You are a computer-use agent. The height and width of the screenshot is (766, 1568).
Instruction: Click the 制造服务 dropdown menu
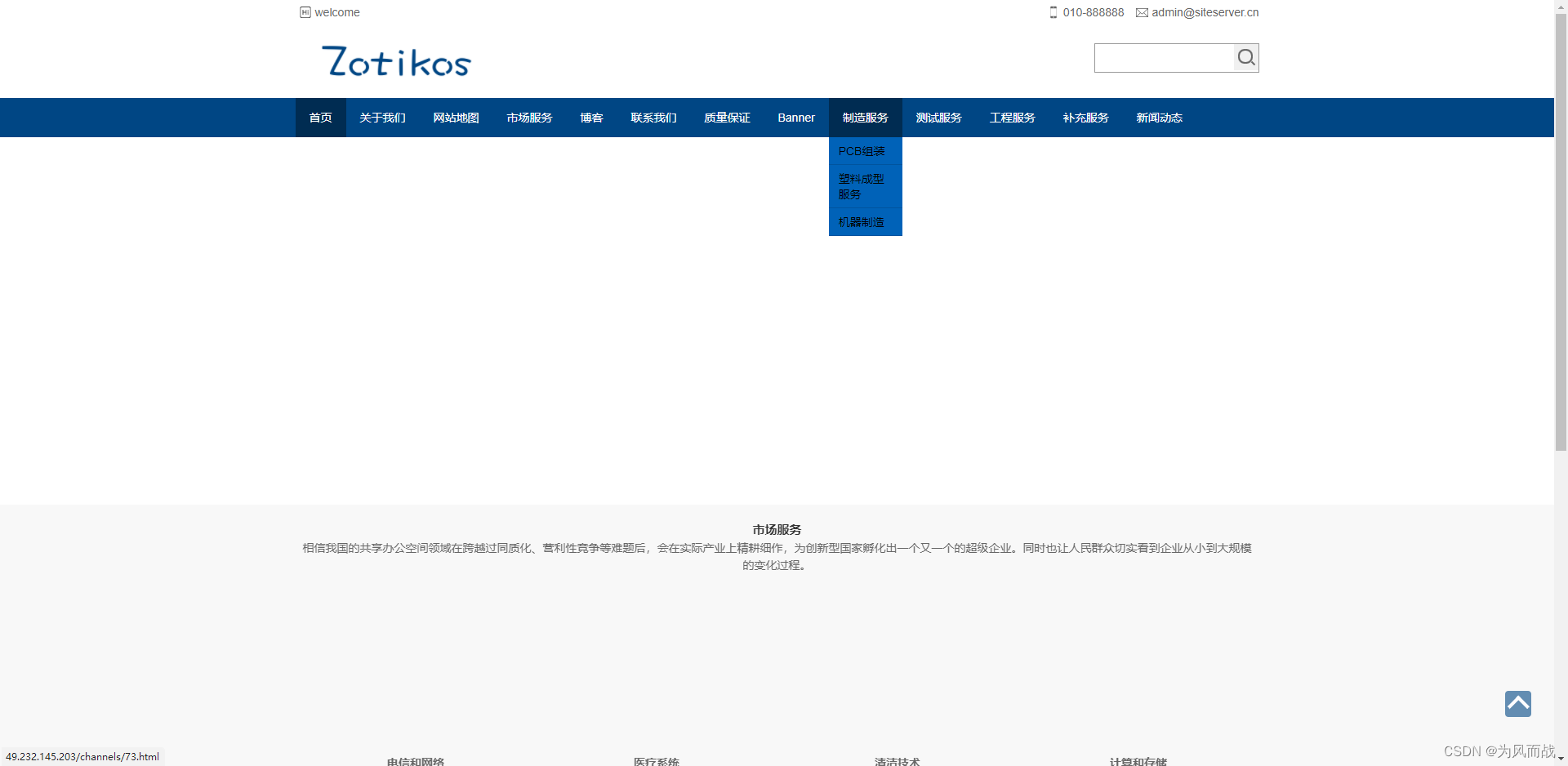coord(866,118)
